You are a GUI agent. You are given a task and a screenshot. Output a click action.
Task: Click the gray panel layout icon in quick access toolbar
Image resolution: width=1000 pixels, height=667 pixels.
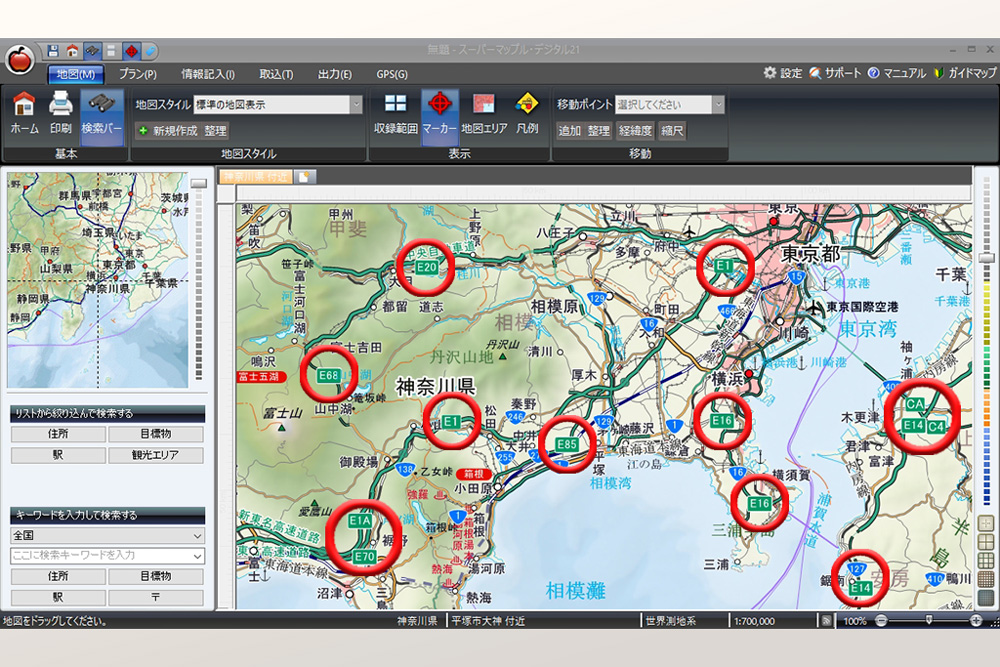click(111, 51)
